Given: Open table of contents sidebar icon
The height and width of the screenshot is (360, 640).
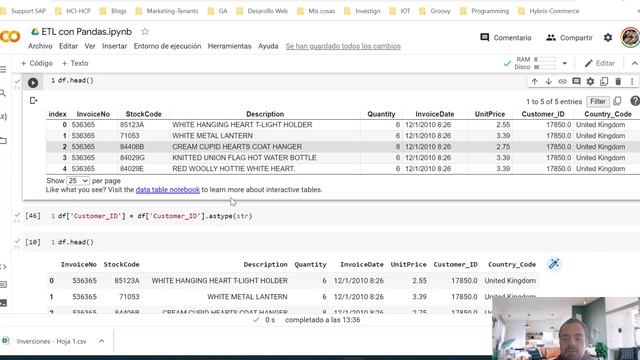Looking at the screenshot, I should click(3, 69).
